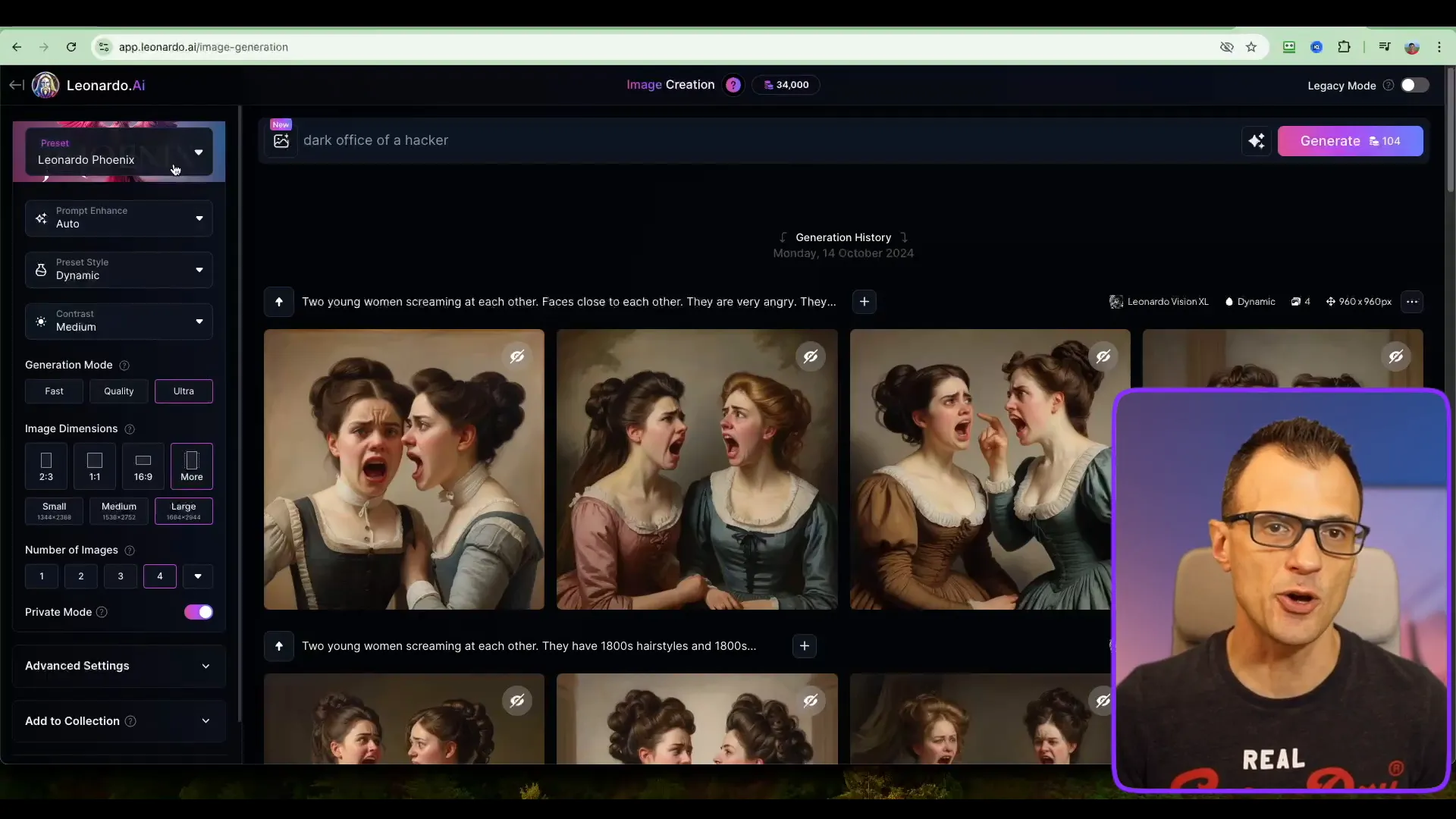Click the image upscale/variation icon on first generated image
Image resolution: width=1456 pixels, height=819 pixels.
tap(516, 357)
